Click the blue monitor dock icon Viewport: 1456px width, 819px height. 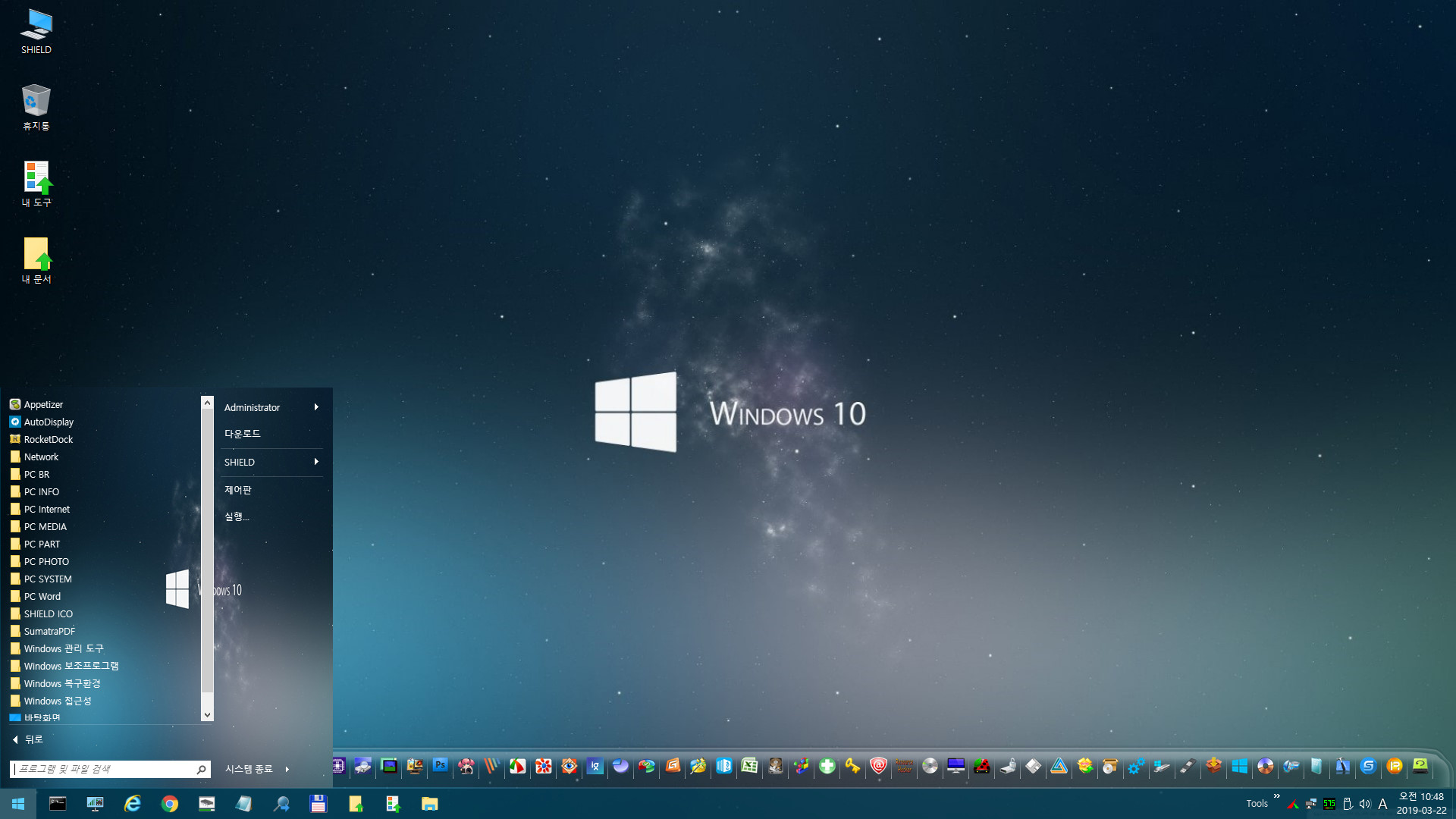tap(955, 766)
